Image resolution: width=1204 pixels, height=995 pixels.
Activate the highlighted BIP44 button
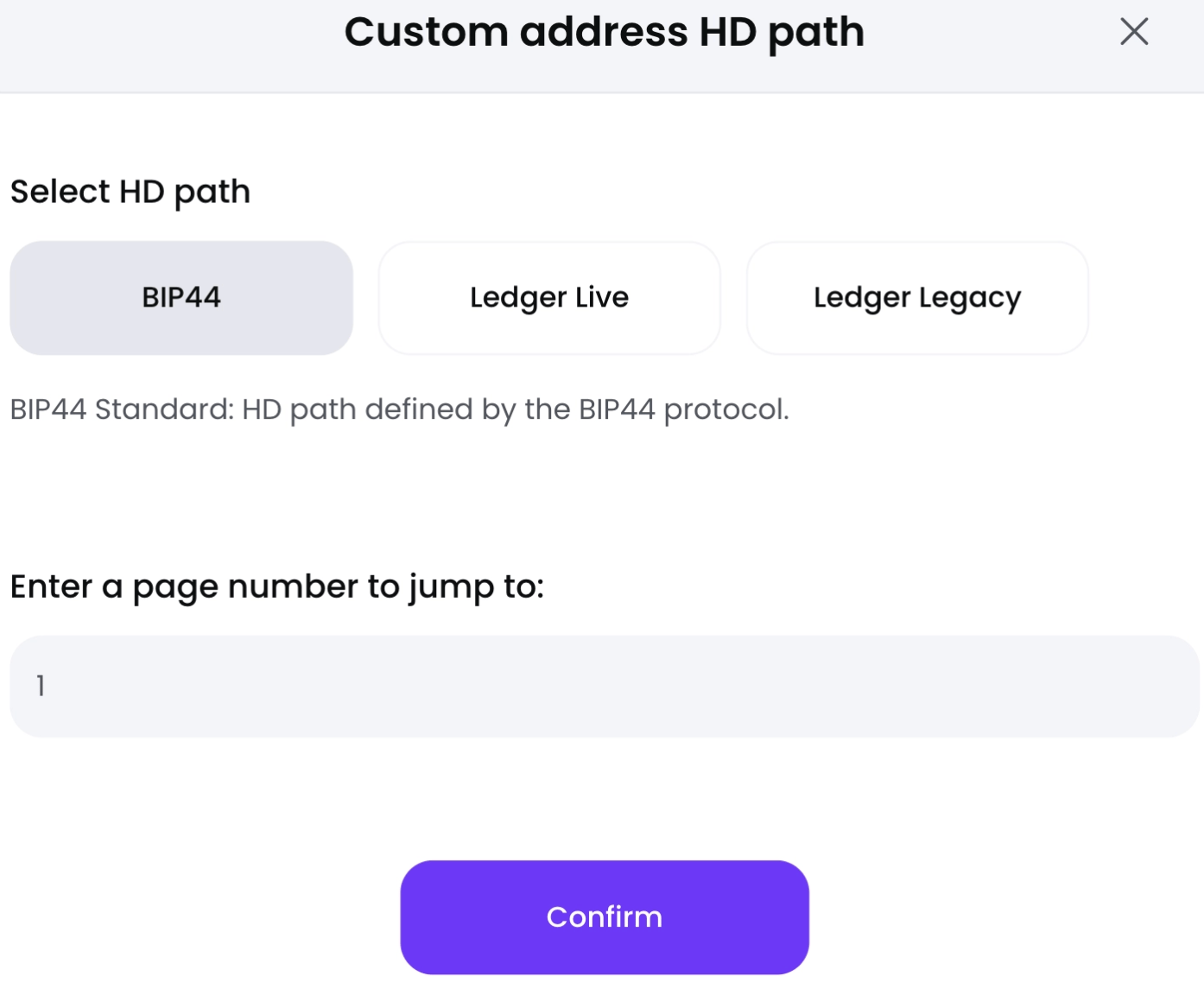[x=181, y=298]
